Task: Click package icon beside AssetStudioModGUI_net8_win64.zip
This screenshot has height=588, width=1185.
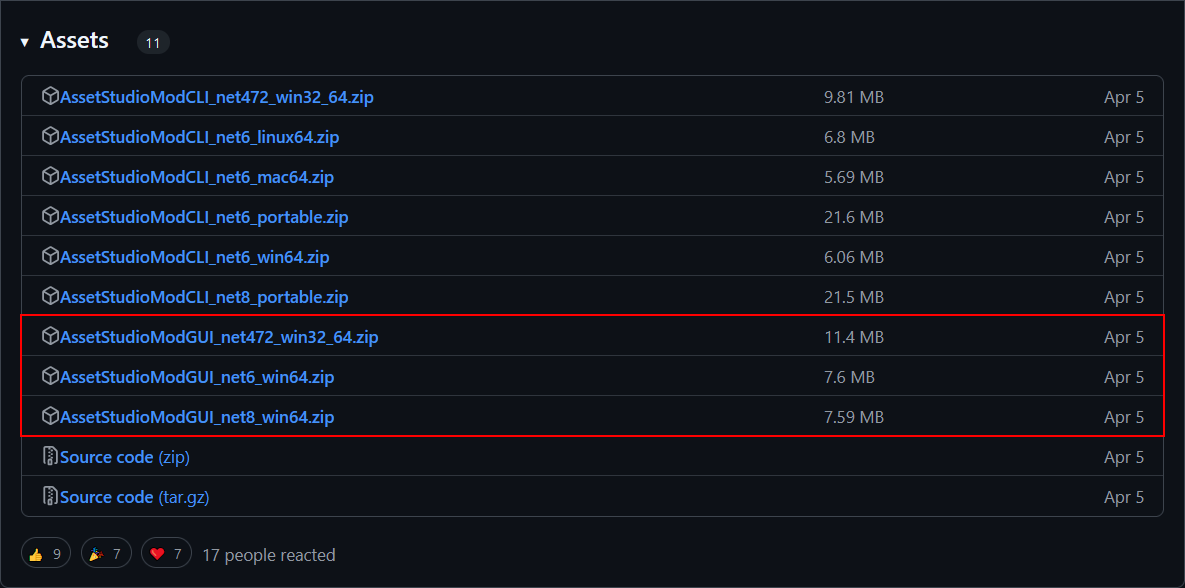Action: pyautogui.click(x=50, y=417)
